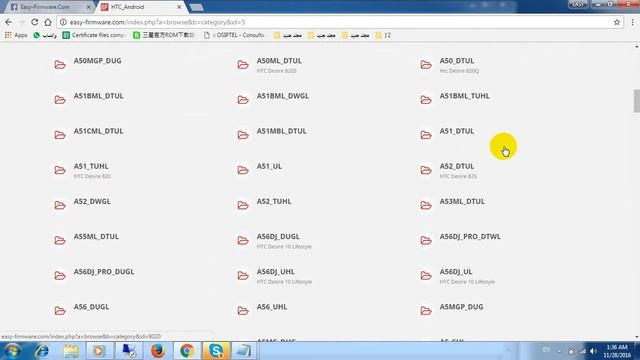The width and height of the screenshot is (640, 360).
Task: Open A56DJ_PRO_DTWL category link
Action: [x=470, y=236]
